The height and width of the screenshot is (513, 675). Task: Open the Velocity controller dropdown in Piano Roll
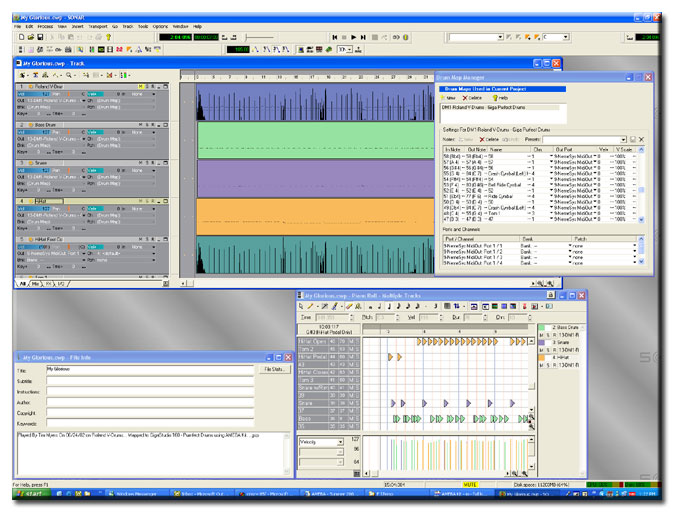[x=340, y=442]
